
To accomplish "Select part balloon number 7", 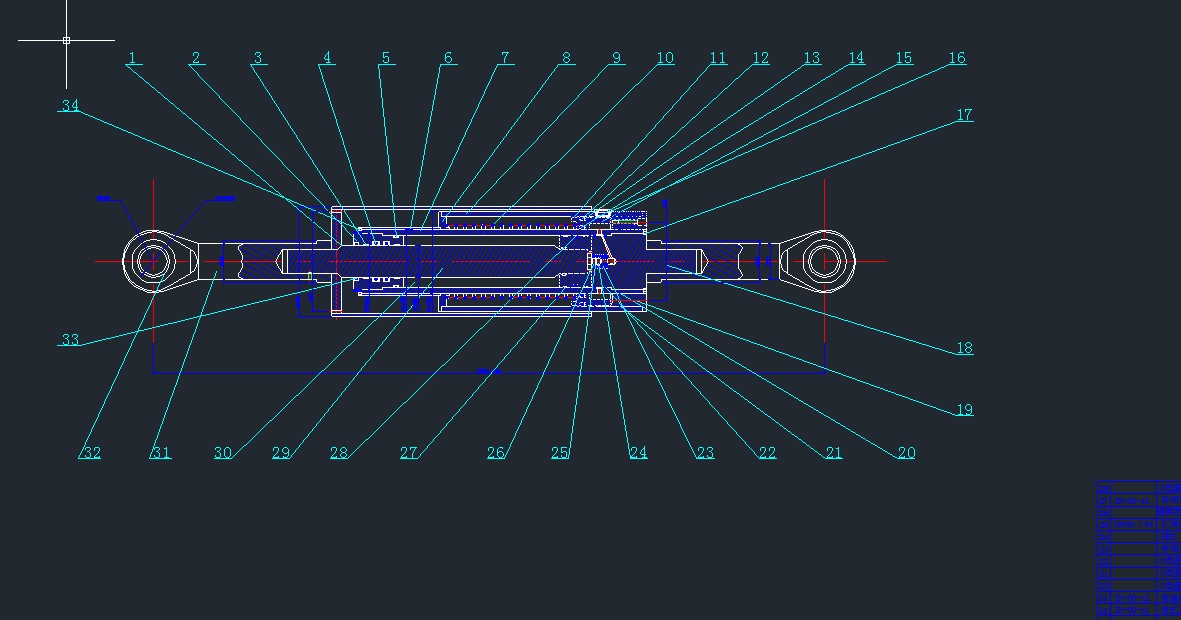I will pyautogui.click(x=505, y=58).
